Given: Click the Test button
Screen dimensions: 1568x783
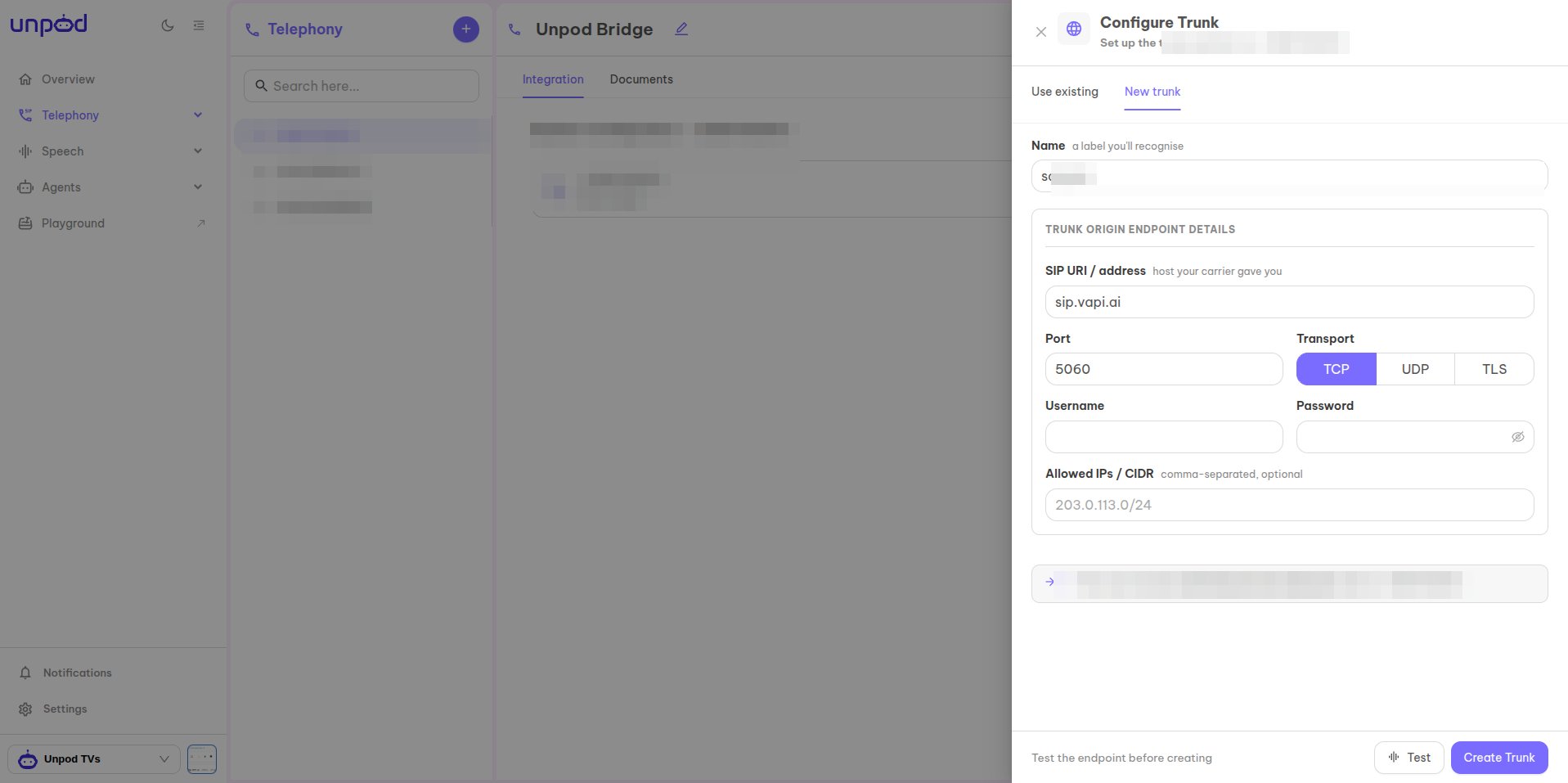Looking at the screenshot, I should 1409,758.
